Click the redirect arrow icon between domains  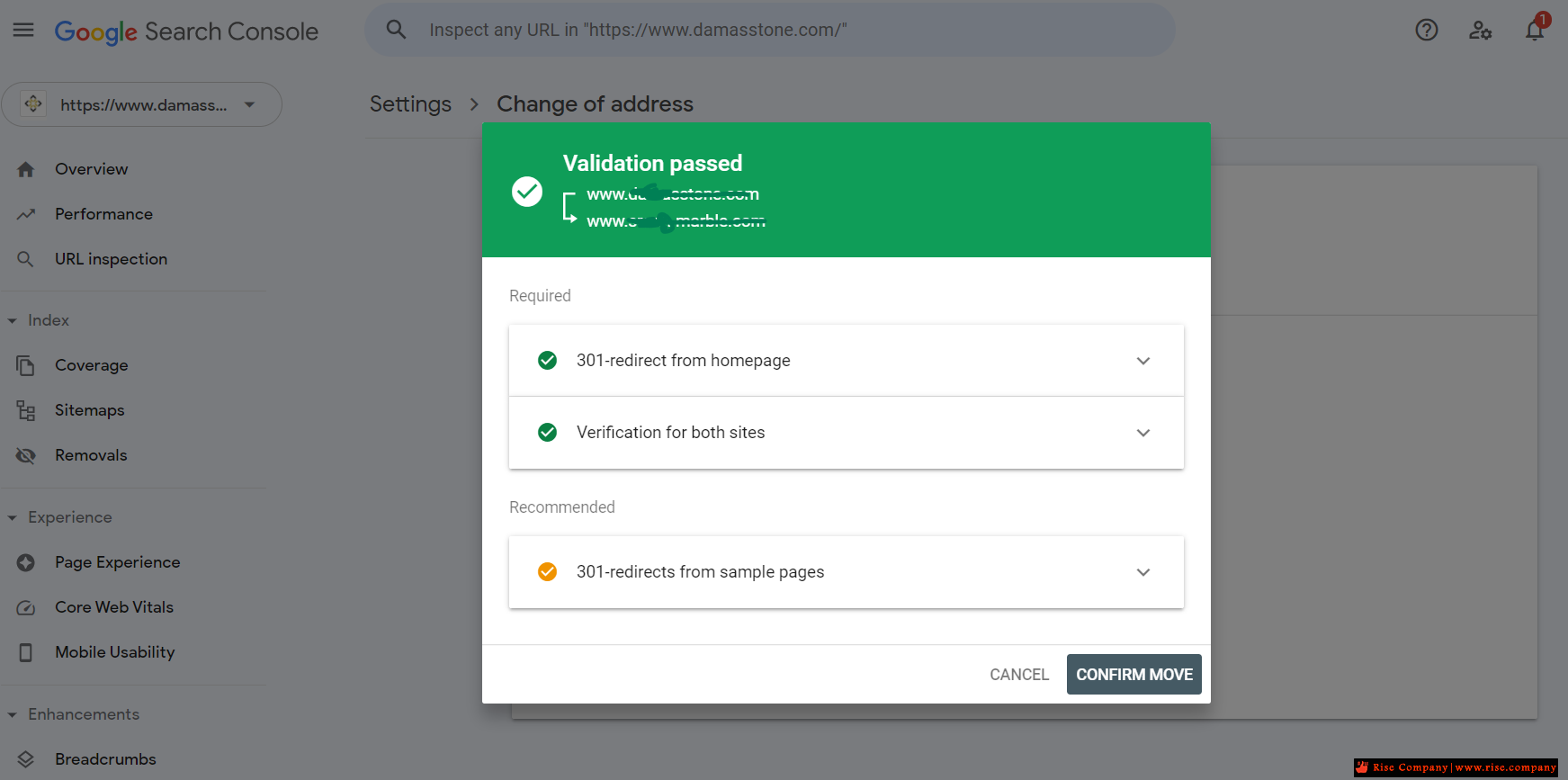(x=569, y=207)
